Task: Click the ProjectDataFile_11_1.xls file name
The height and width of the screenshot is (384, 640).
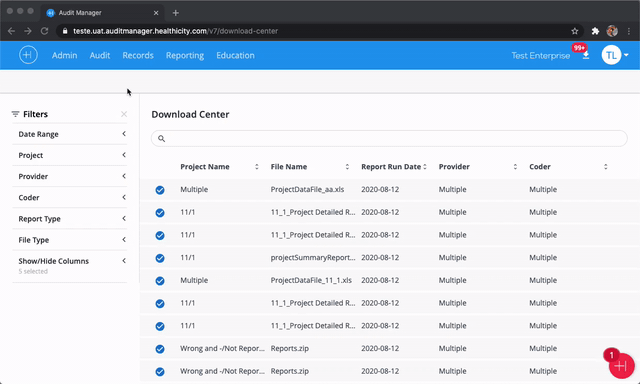Action: 311,280
